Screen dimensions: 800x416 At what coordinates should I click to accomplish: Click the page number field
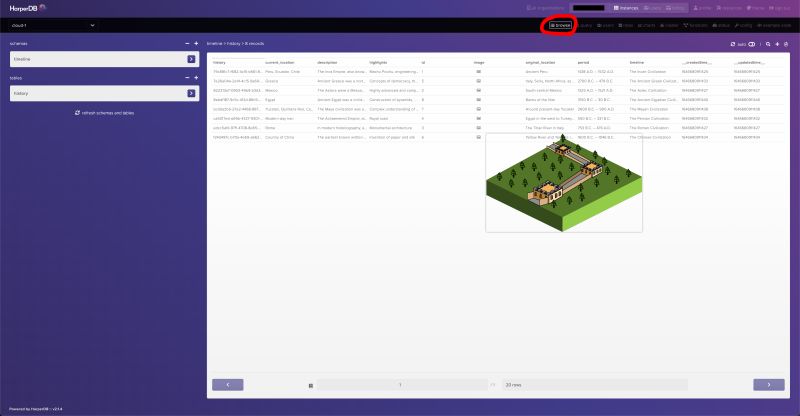point(401,385)
